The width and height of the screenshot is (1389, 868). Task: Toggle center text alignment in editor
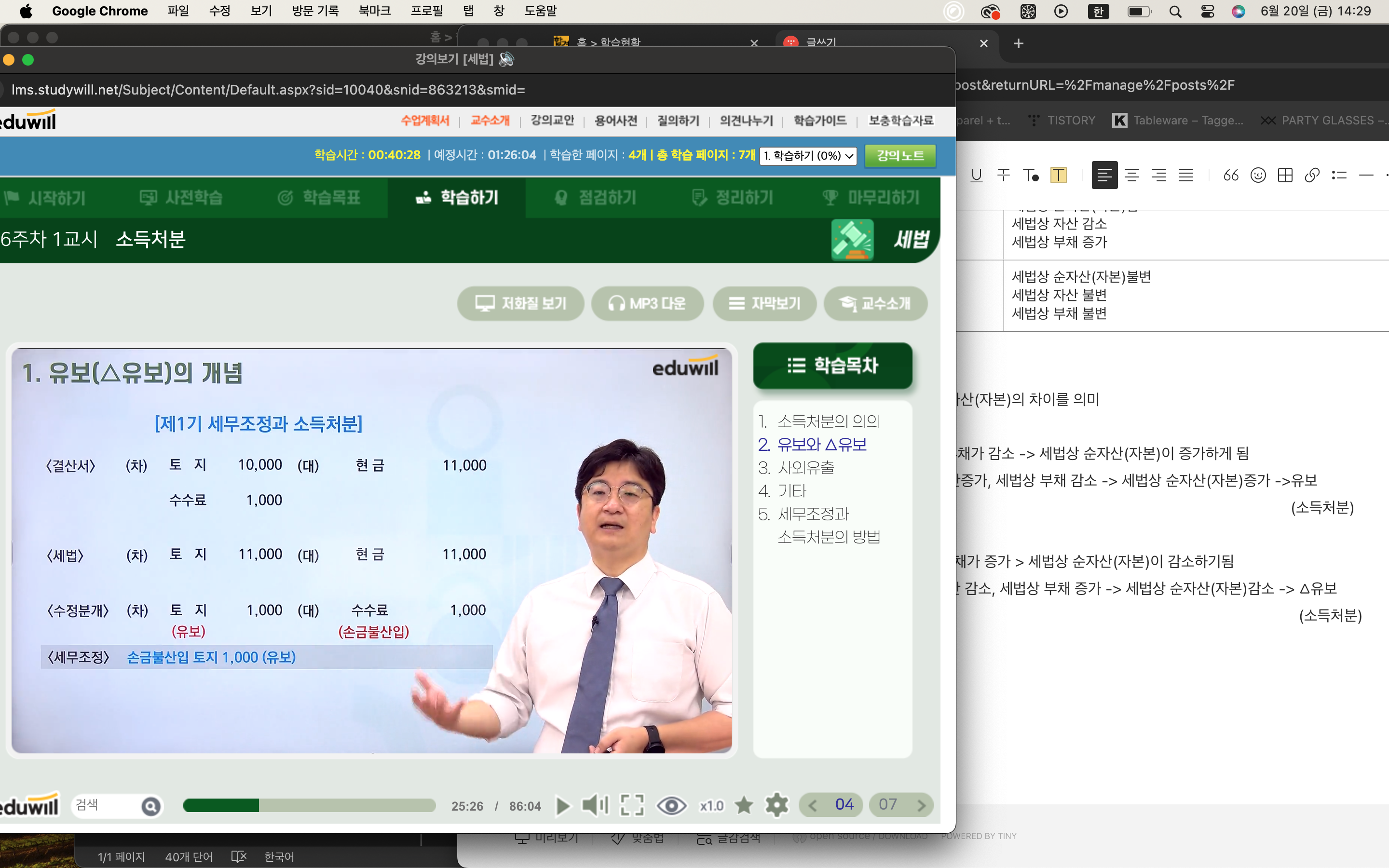tap(1132, 175)
